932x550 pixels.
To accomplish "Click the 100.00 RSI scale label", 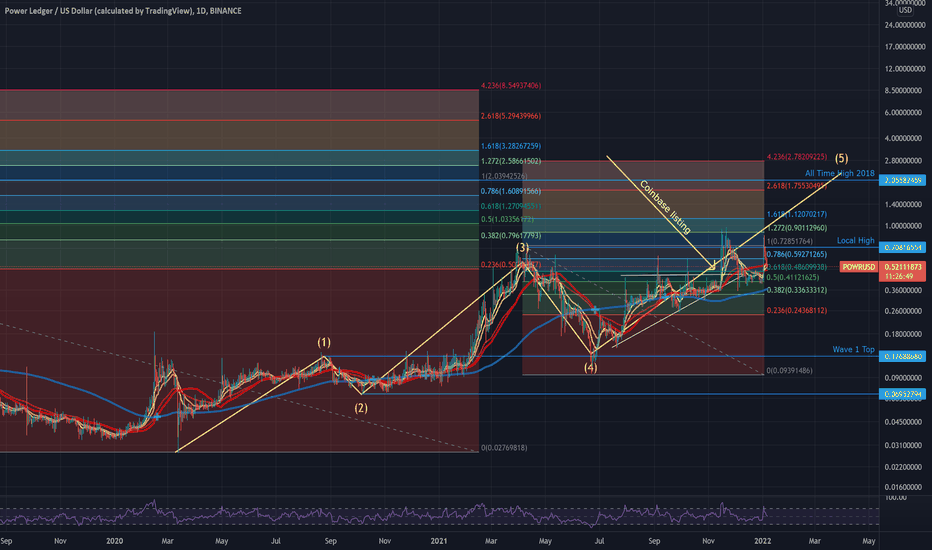I will [x=896, y=497].
